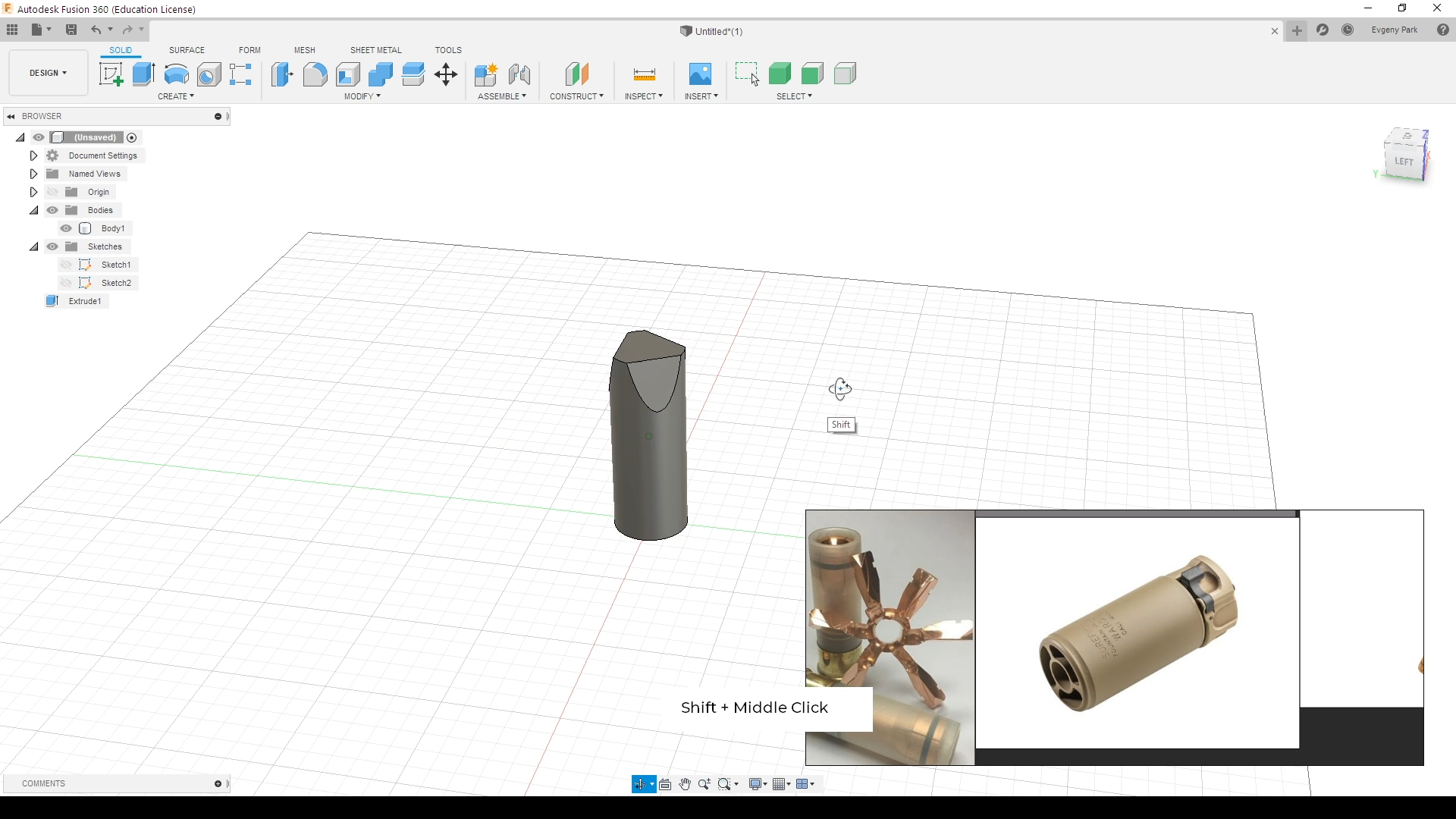Viewport: 1456px width, 819px height.
Task: Click the Extrude tool icon
Action: (x=143, y=74)
